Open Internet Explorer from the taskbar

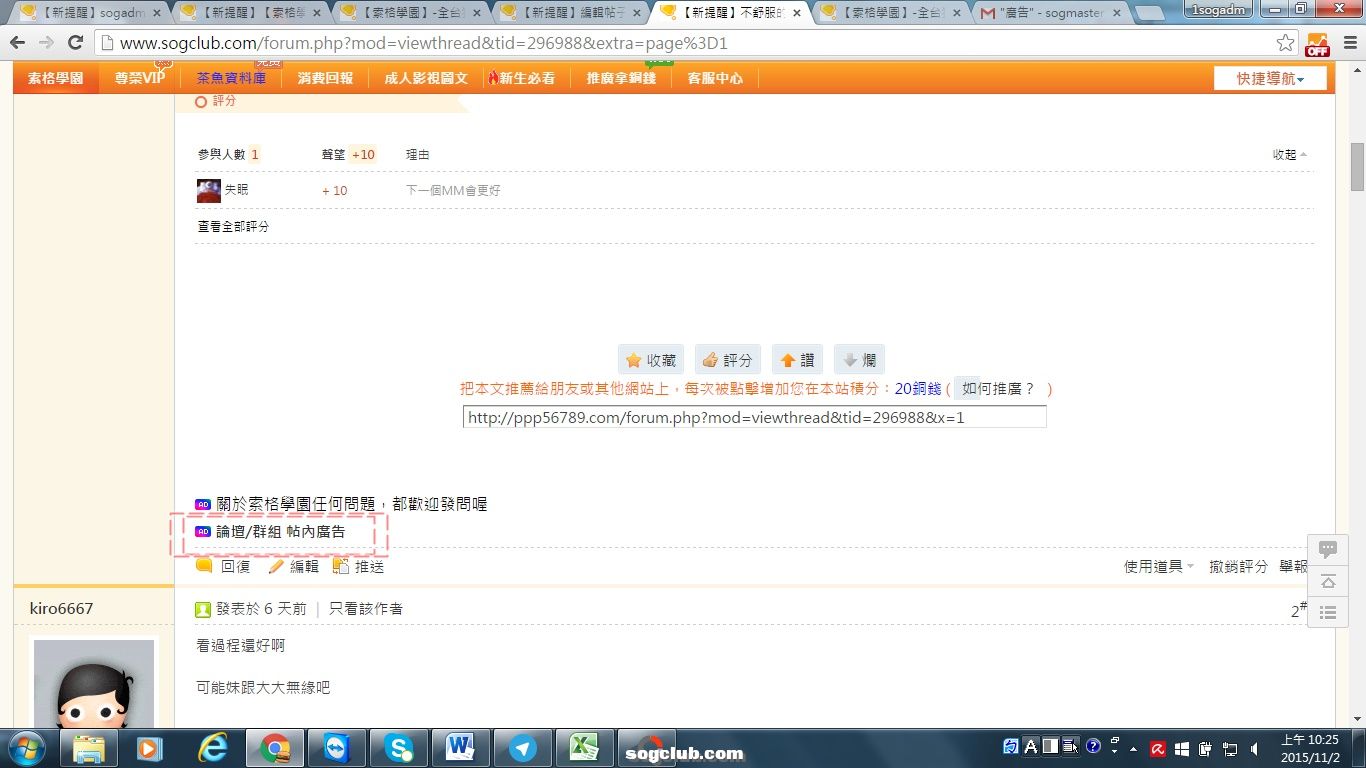click(212, 748)
